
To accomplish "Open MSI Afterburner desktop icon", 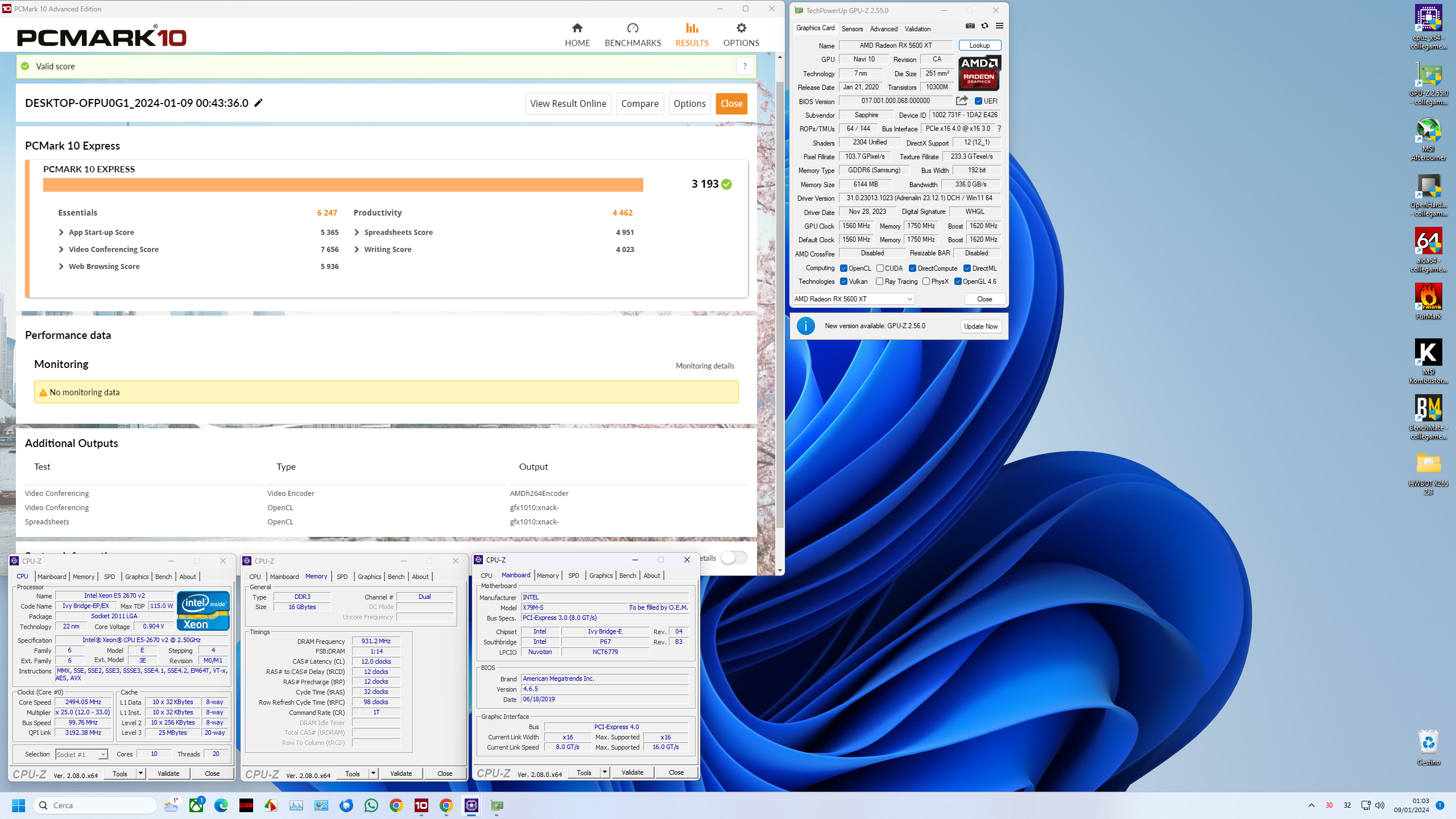I will pos(1428,139).
